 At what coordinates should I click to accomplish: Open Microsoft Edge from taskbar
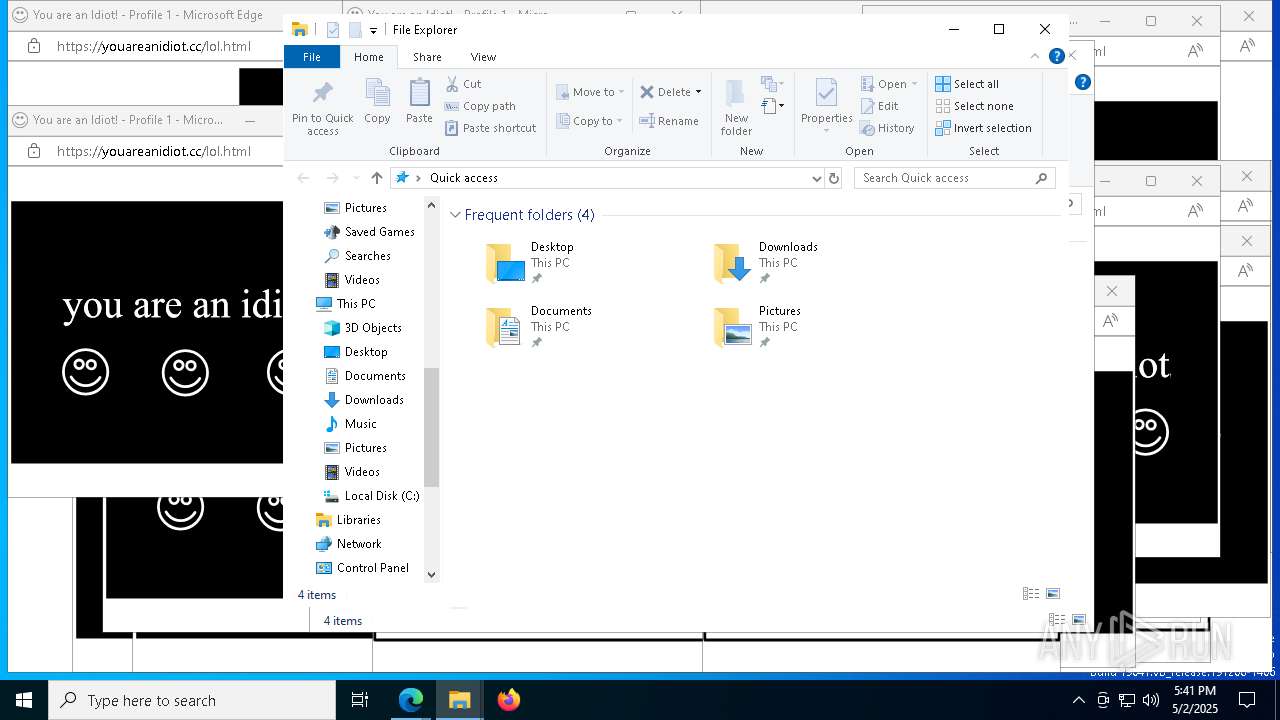click(x=411, y=700)
